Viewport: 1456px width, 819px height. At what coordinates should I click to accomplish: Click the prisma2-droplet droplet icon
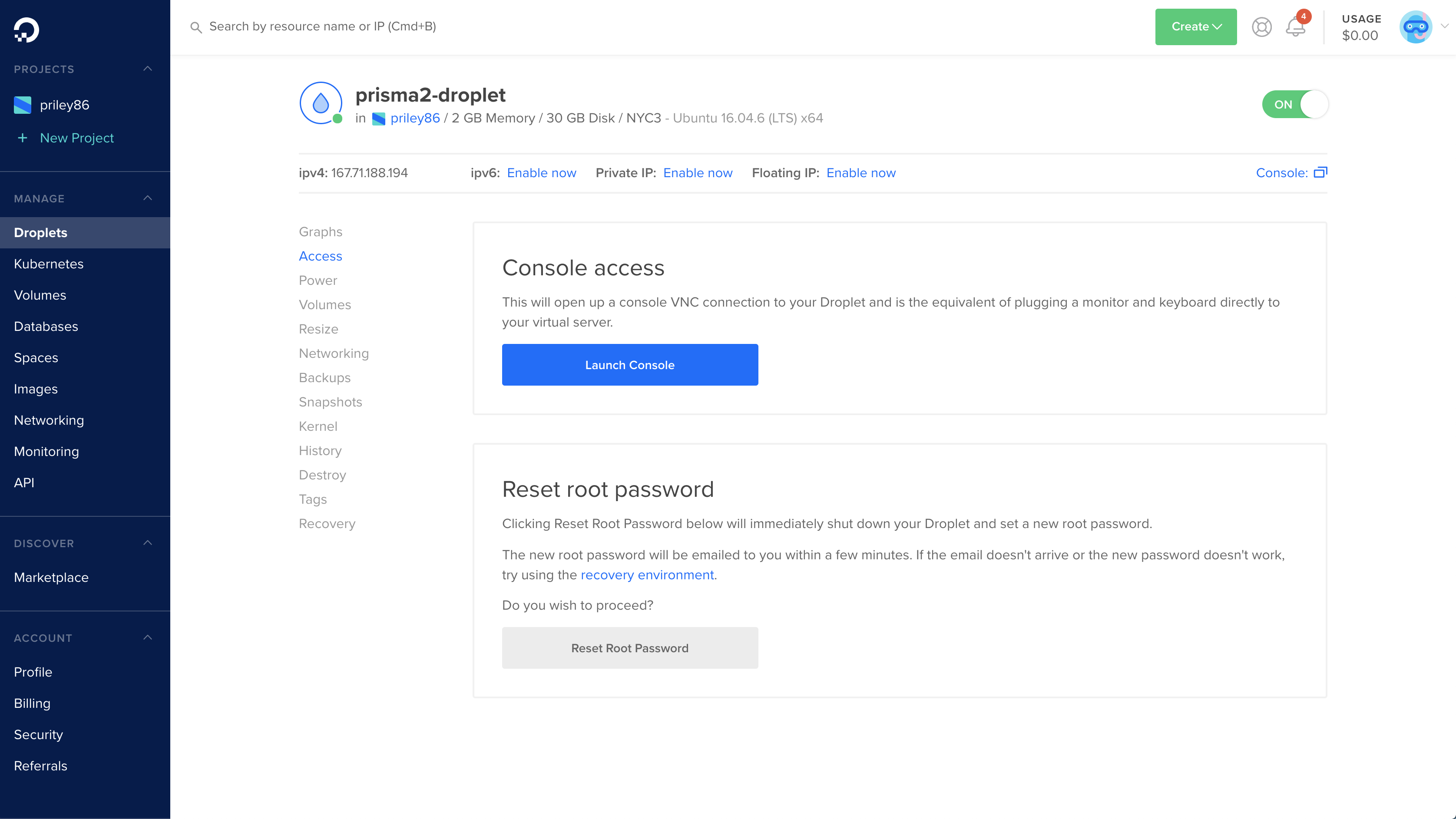tap(321, 103)
